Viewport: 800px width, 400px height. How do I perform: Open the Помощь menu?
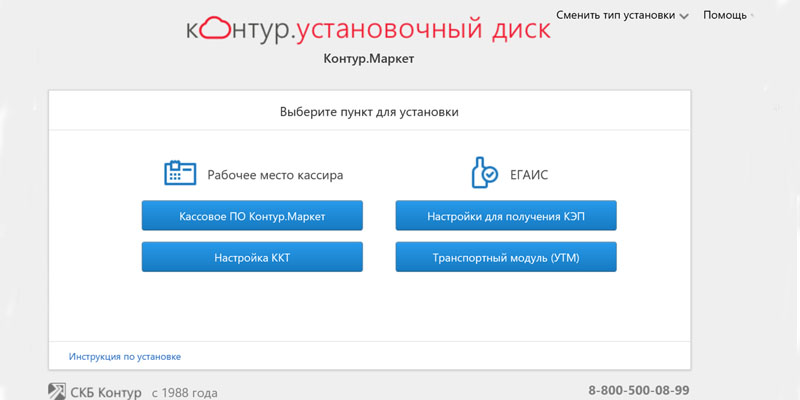725,15
